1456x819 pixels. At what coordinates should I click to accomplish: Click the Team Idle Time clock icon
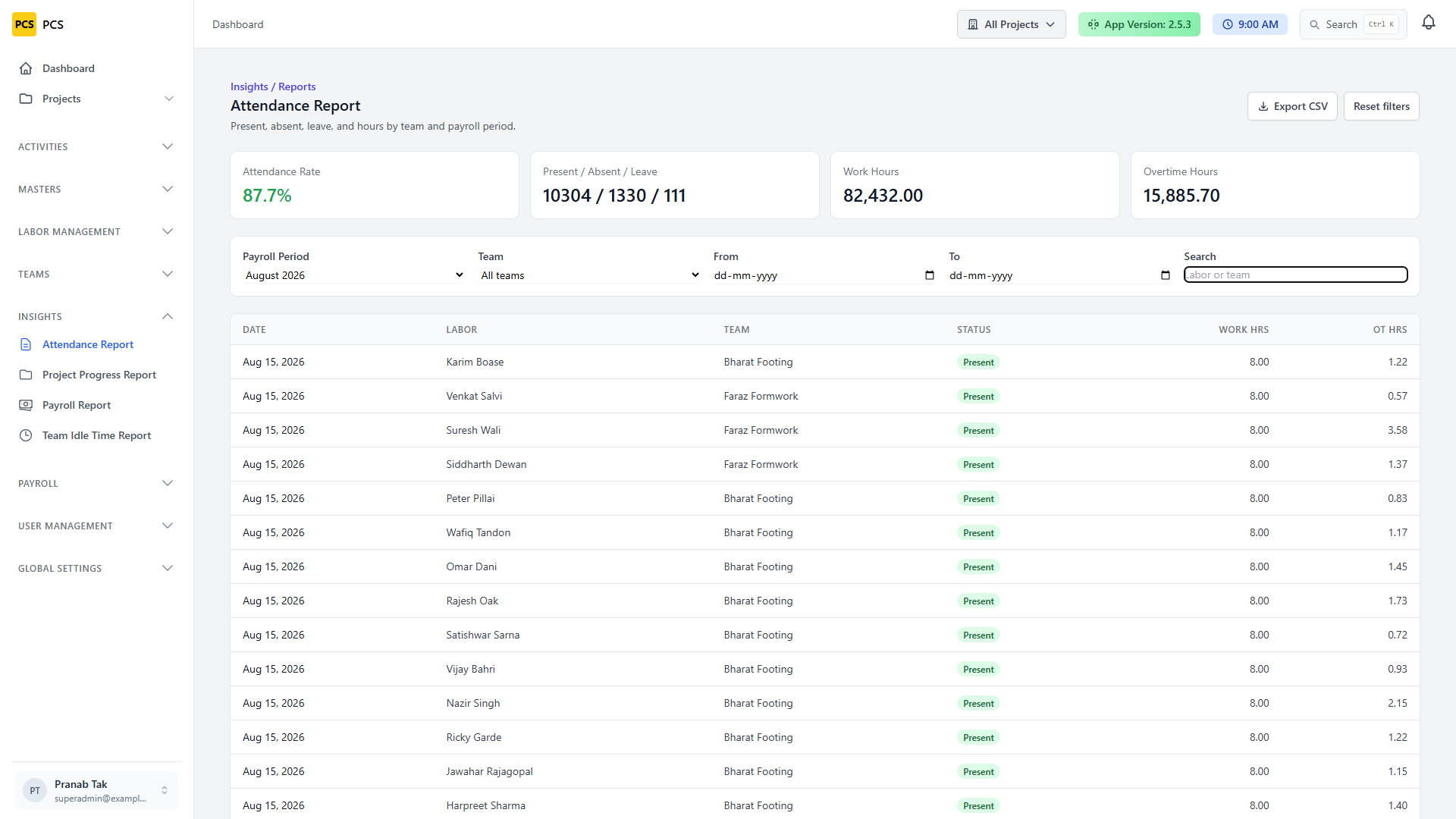pos(26,435)
